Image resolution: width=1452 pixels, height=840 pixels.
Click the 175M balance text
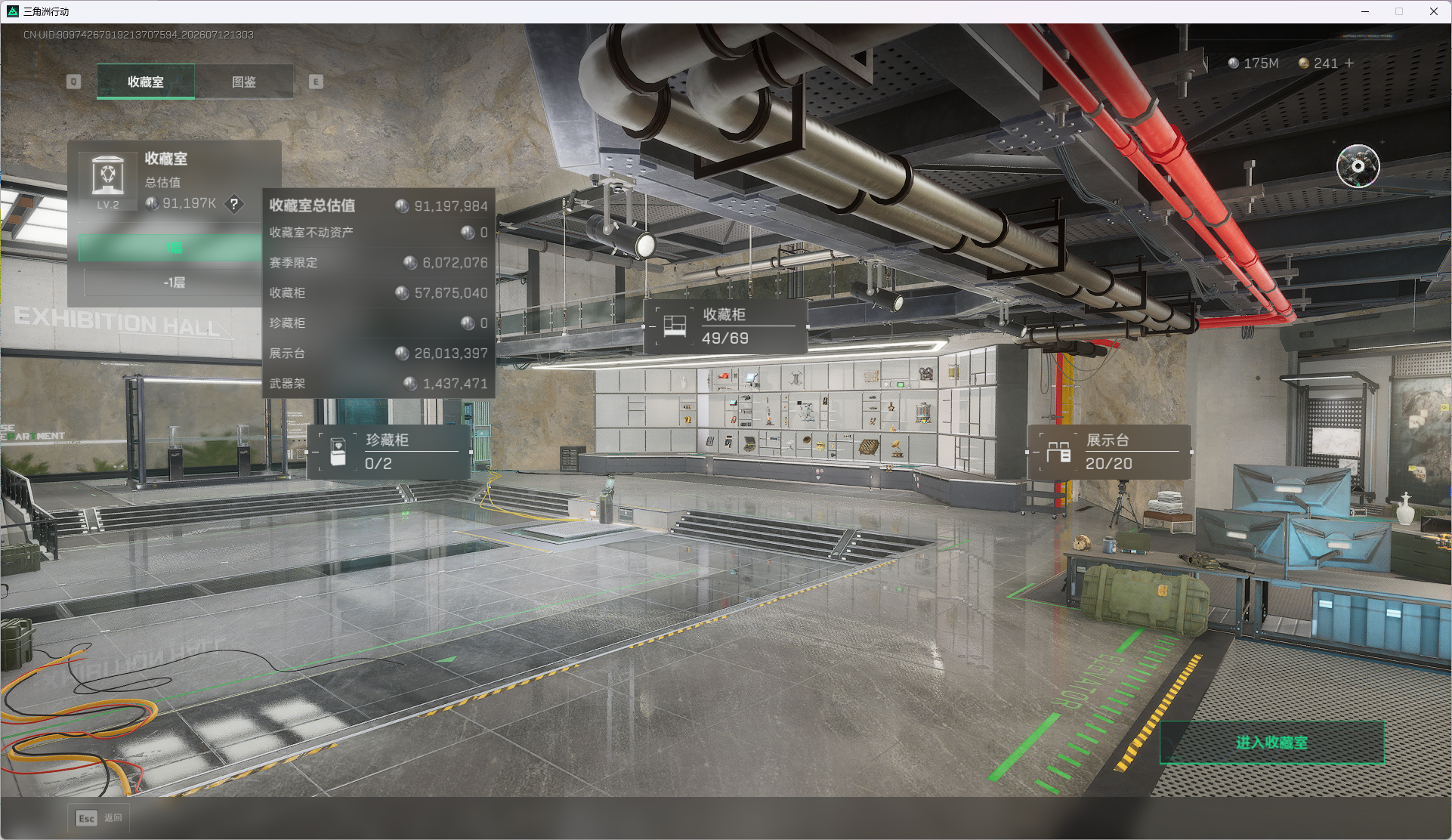click(1261, 63)
